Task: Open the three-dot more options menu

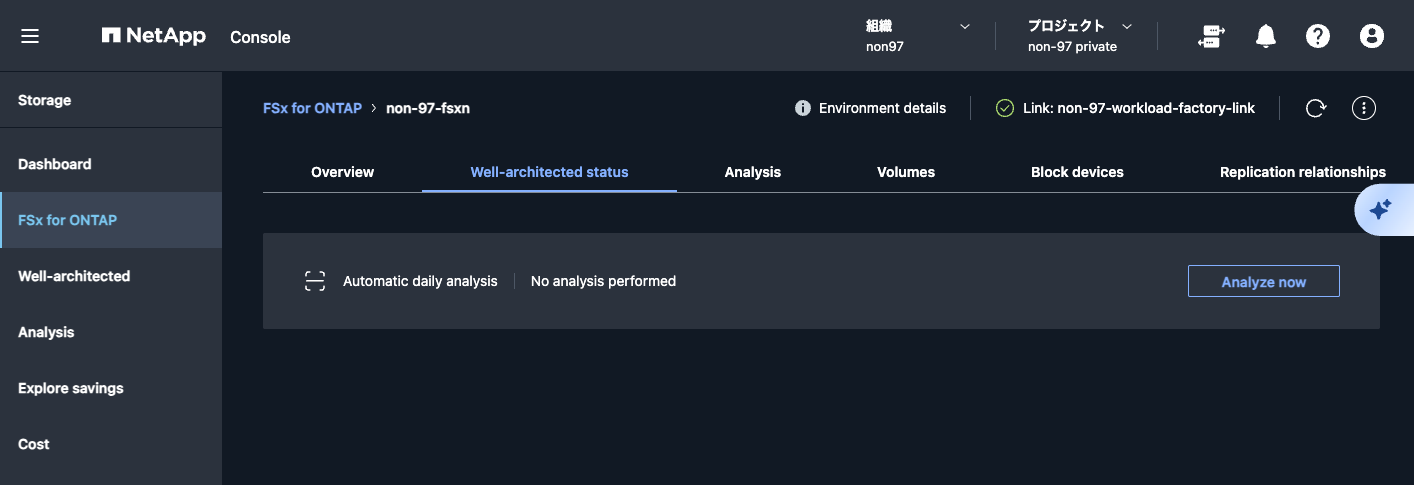Action: 1364,108
